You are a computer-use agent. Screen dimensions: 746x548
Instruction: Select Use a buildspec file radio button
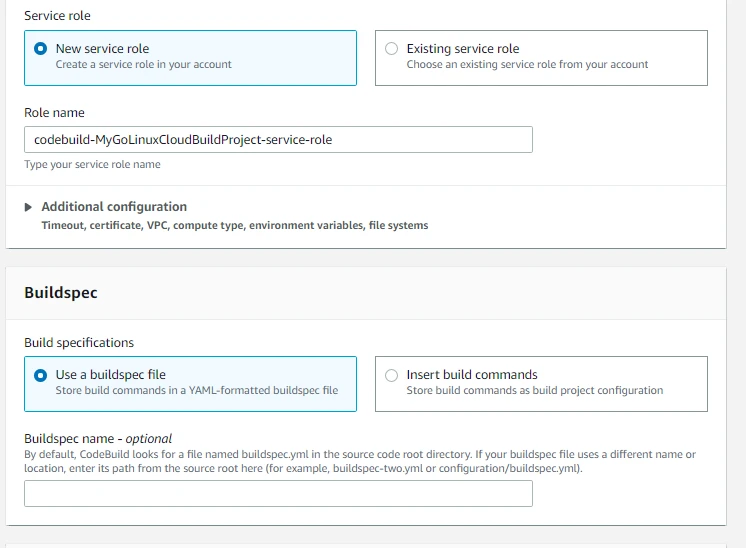(40, 375)
